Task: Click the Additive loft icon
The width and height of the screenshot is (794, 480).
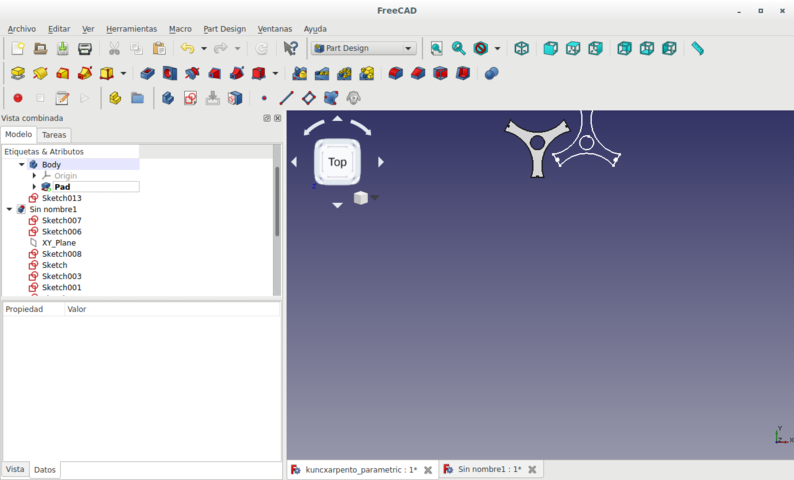Action: [62, 73]
